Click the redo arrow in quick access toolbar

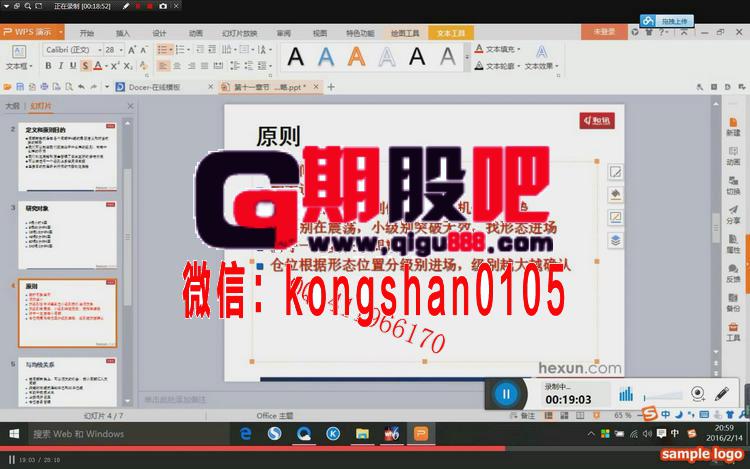pos(94,87)
